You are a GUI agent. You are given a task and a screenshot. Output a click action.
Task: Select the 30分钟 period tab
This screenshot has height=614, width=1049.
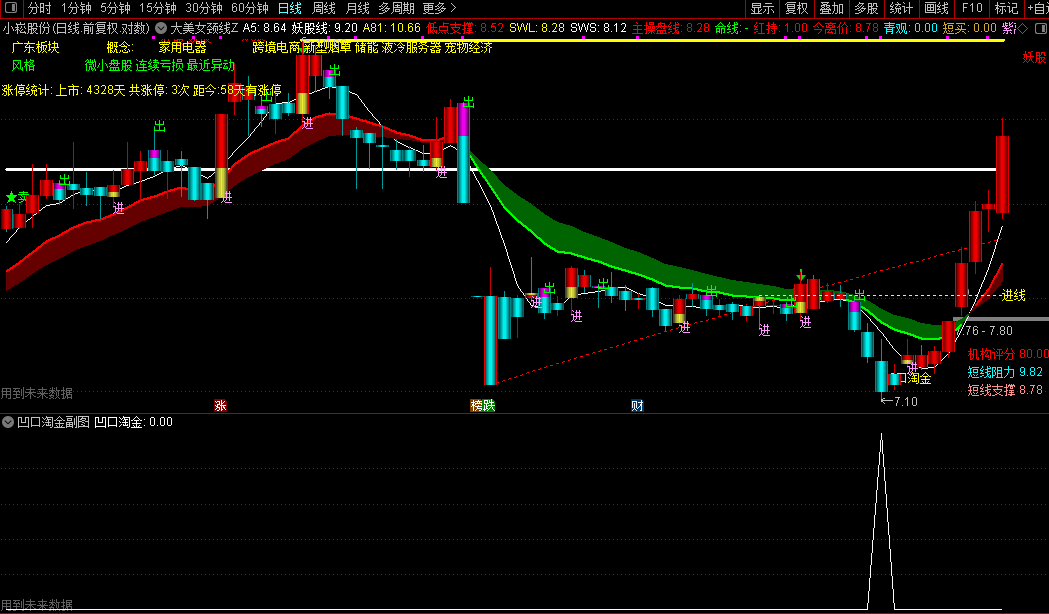pyautogui.click(x=203, y=8)
